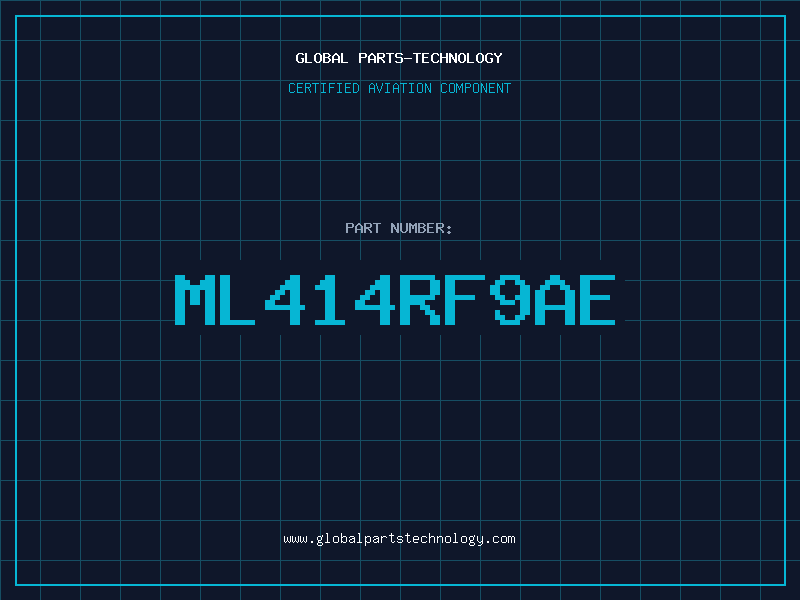Click the GLOBAL PARTS-TECHNOLOGY heading
This screenshot has height=600, width=800.
(399, 58)
